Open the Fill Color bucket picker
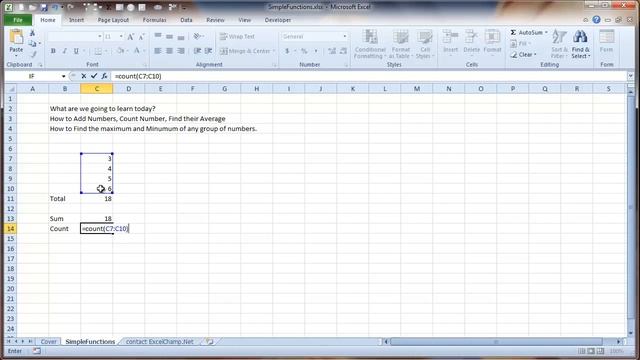This screenshot has height=360, width=640. click(120, 51)
